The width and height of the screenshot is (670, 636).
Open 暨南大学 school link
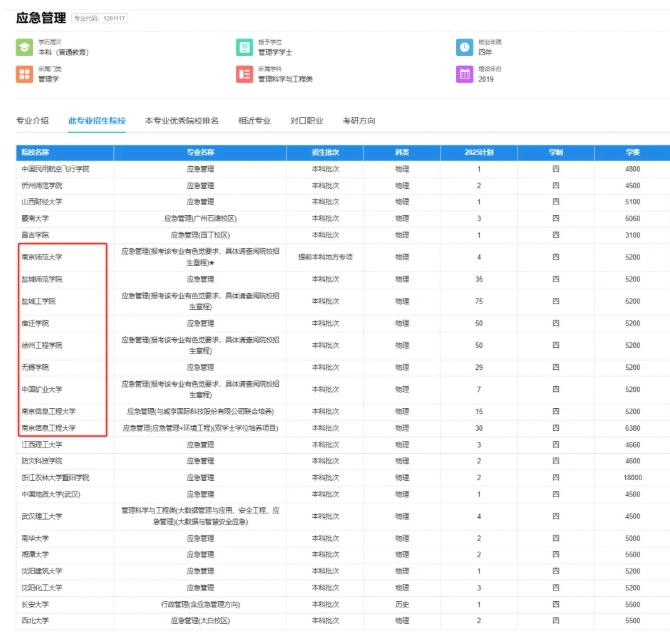point(35,218)
